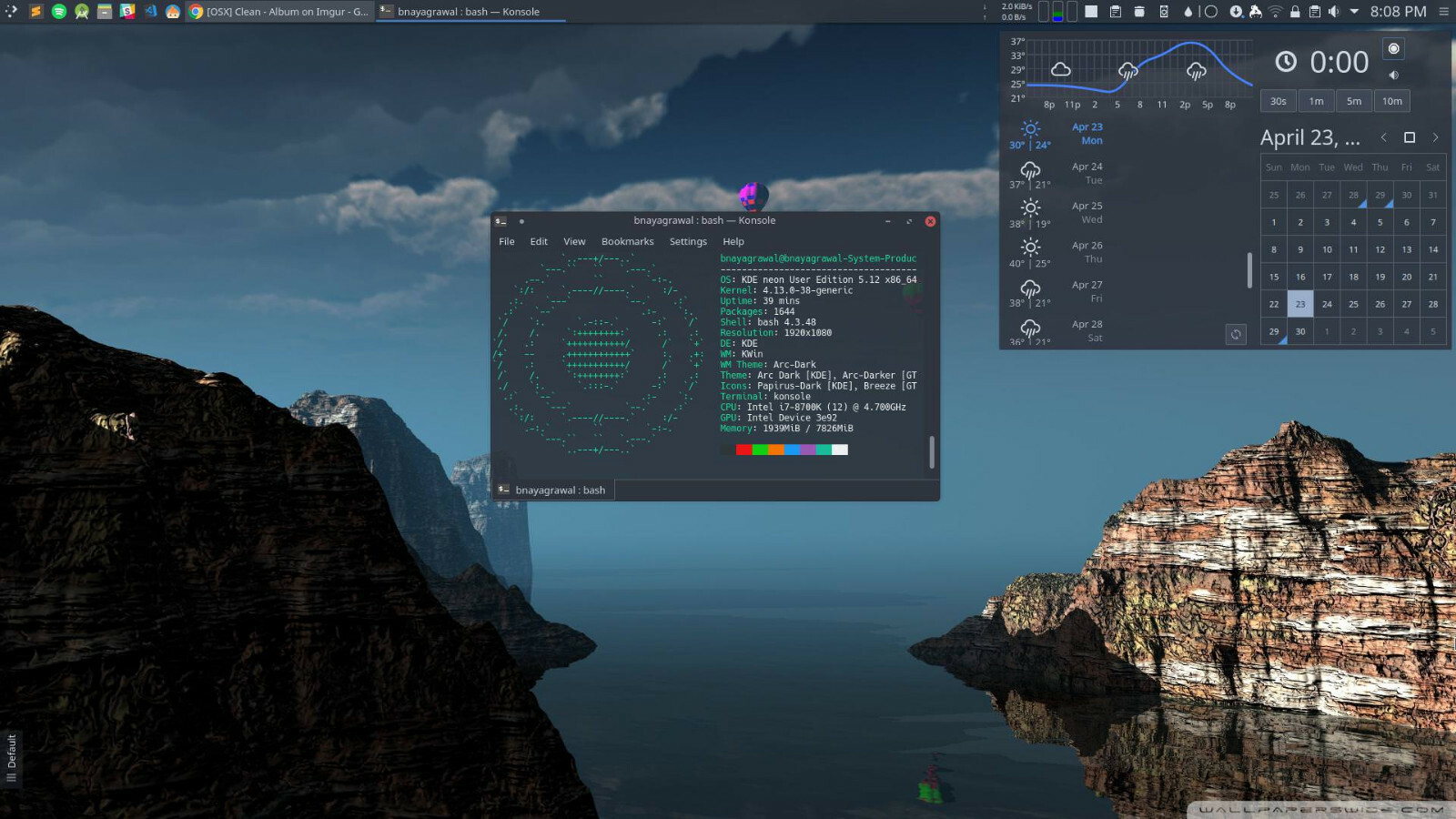Click the orange house launcher icon
The width and height of the screenshot is (1456, 819).
pos(173,11)
